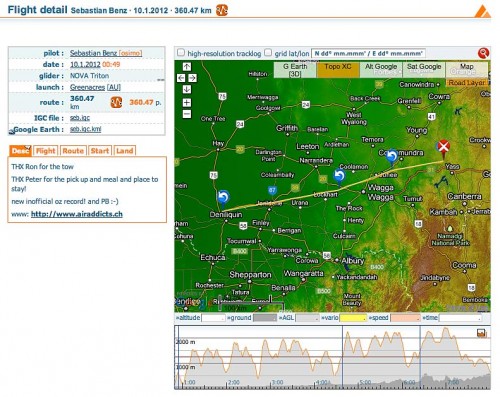Click the turnpoint marker near Coolamon
This screenshot has height=397, width=500.
click(x=339, y=176)
